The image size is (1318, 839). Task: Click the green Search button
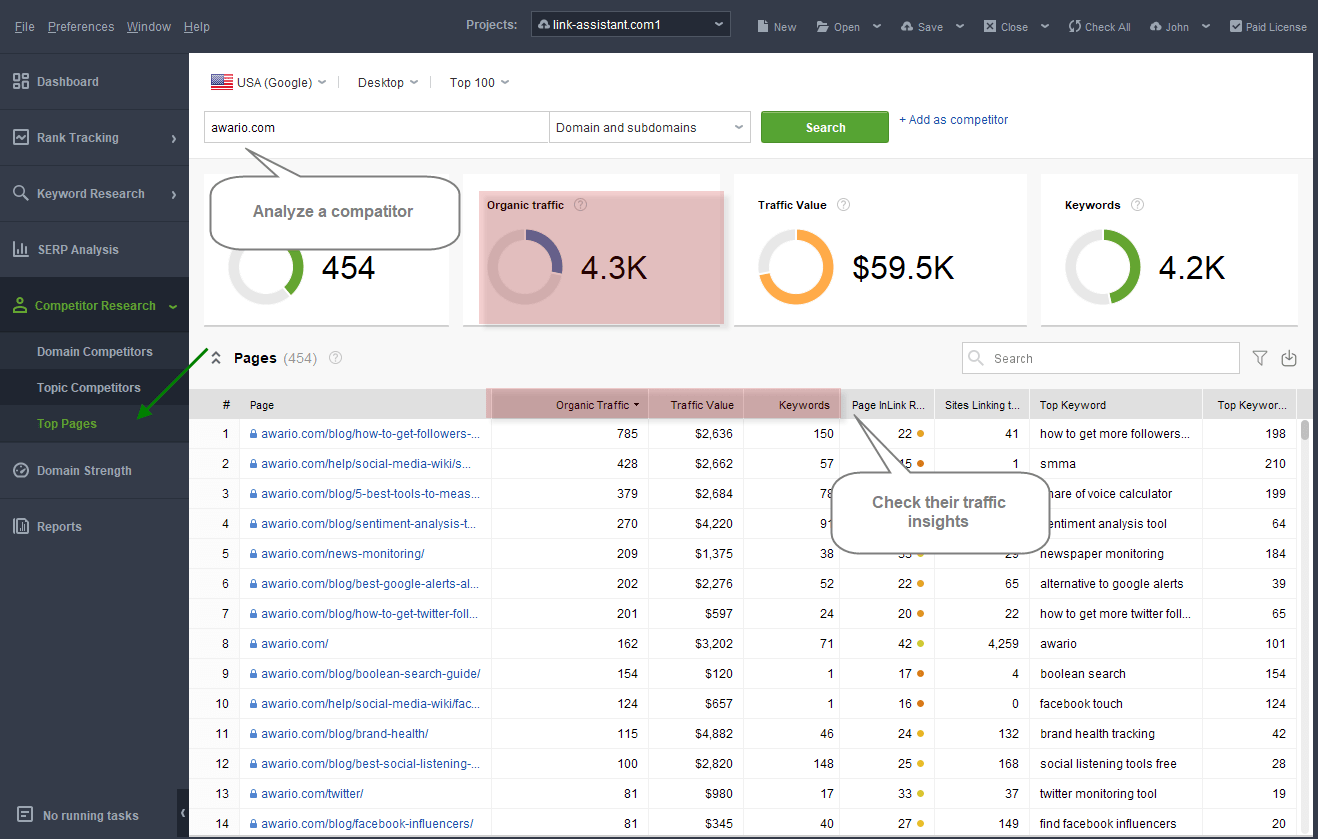[825, 127]
